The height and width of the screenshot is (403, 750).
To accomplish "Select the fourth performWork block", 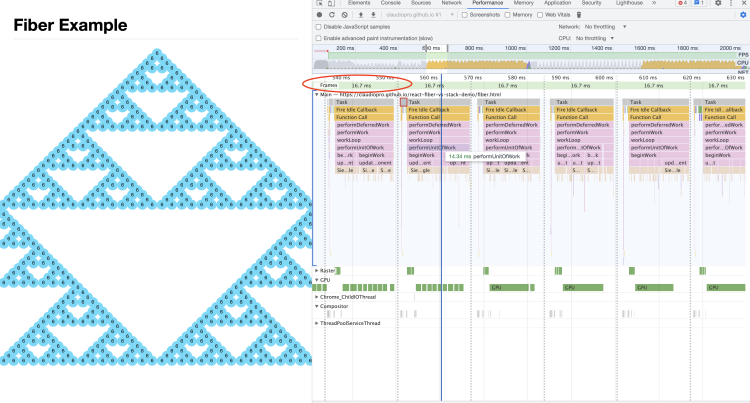I will [x=584, y=132].
